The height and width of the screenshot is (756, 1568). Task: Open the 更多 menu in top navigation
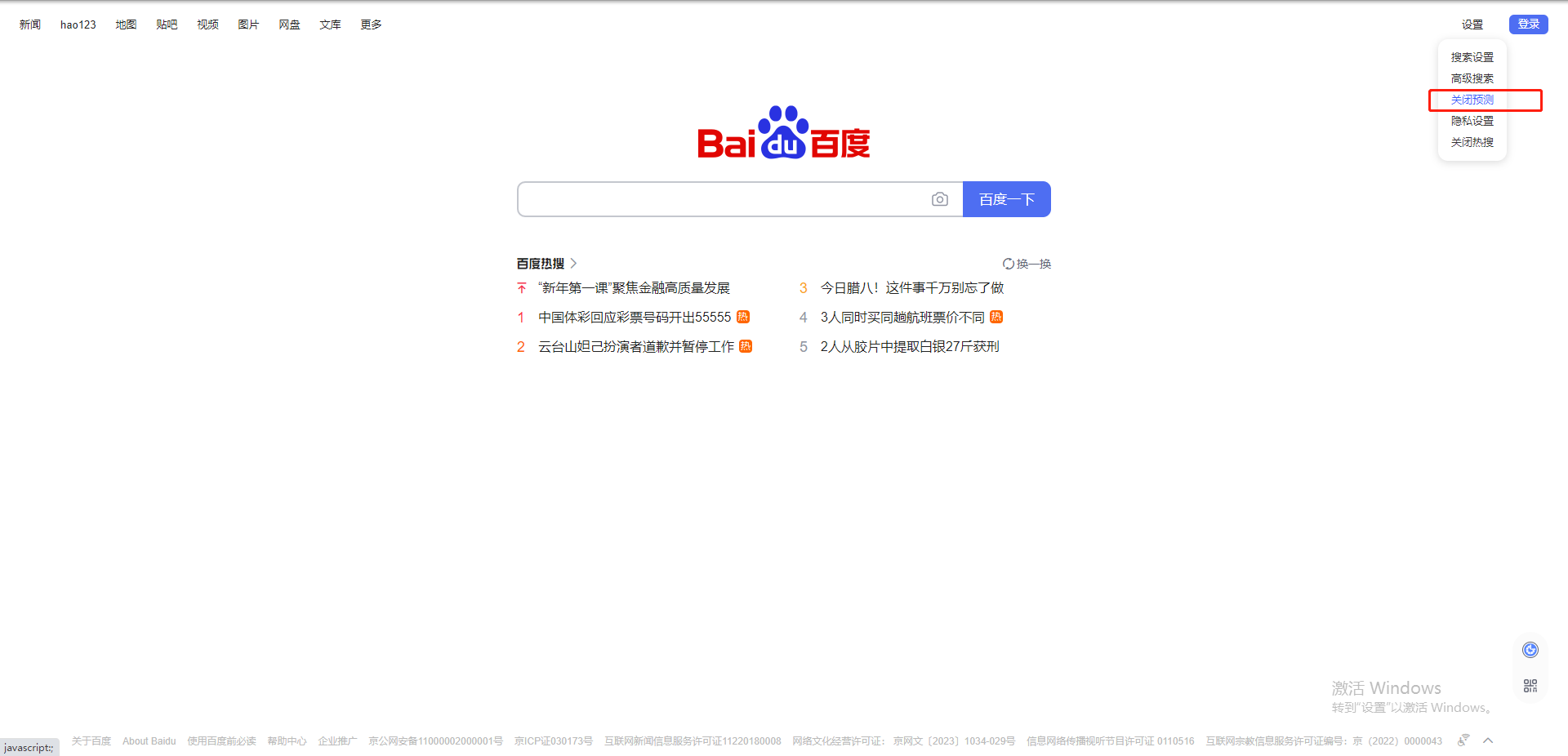[372, 24]
